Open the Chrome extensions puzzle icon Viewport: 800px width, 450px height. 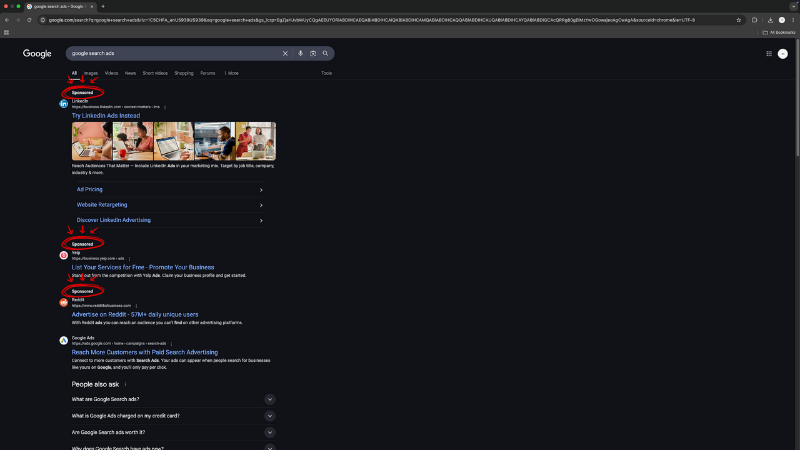point(755,20)
